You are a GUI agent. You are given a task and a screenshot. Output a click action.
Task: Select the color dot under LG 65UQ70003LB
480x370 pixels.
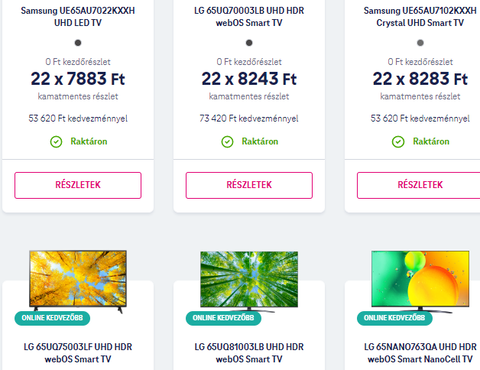point(249,43)
